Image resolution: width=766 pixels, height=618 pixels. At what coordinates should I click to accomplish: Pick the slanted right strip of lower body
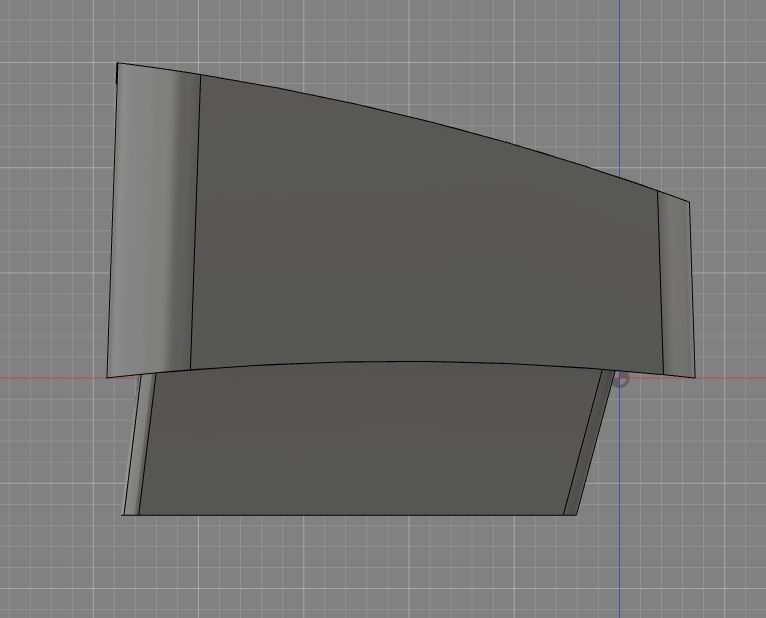tap(590, 445)
